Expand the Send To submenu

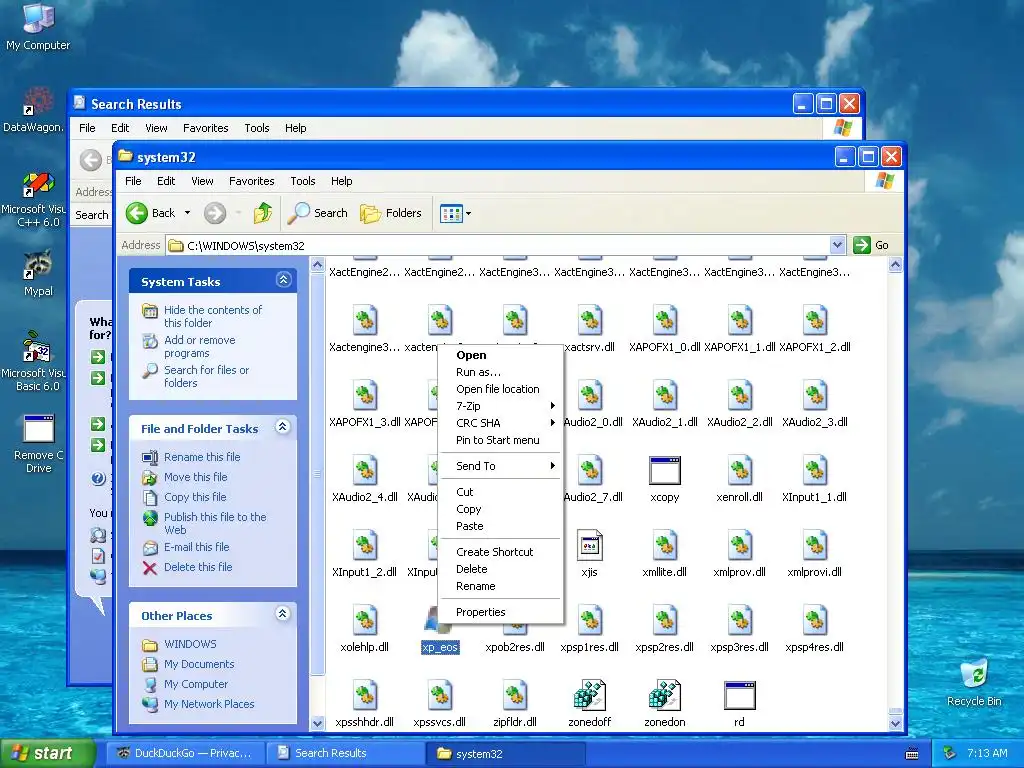[x=500, y=466]
